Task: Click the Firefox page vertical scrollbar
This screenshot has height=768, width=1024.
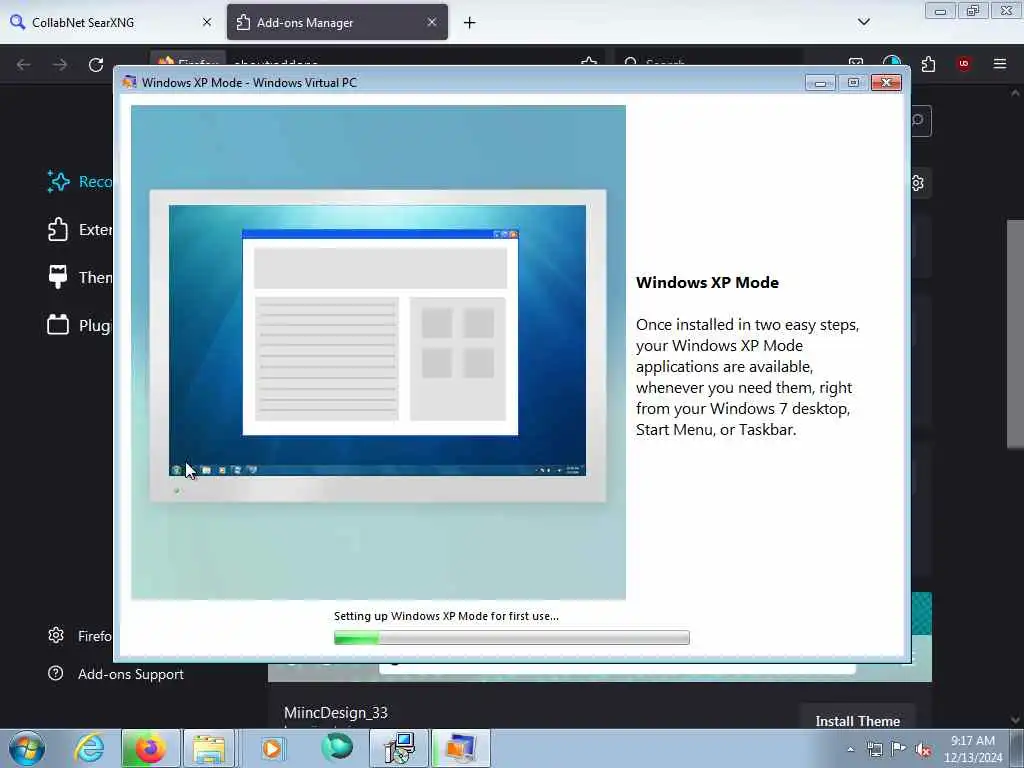Action: pyautogui.click(x=1015, y=334)
